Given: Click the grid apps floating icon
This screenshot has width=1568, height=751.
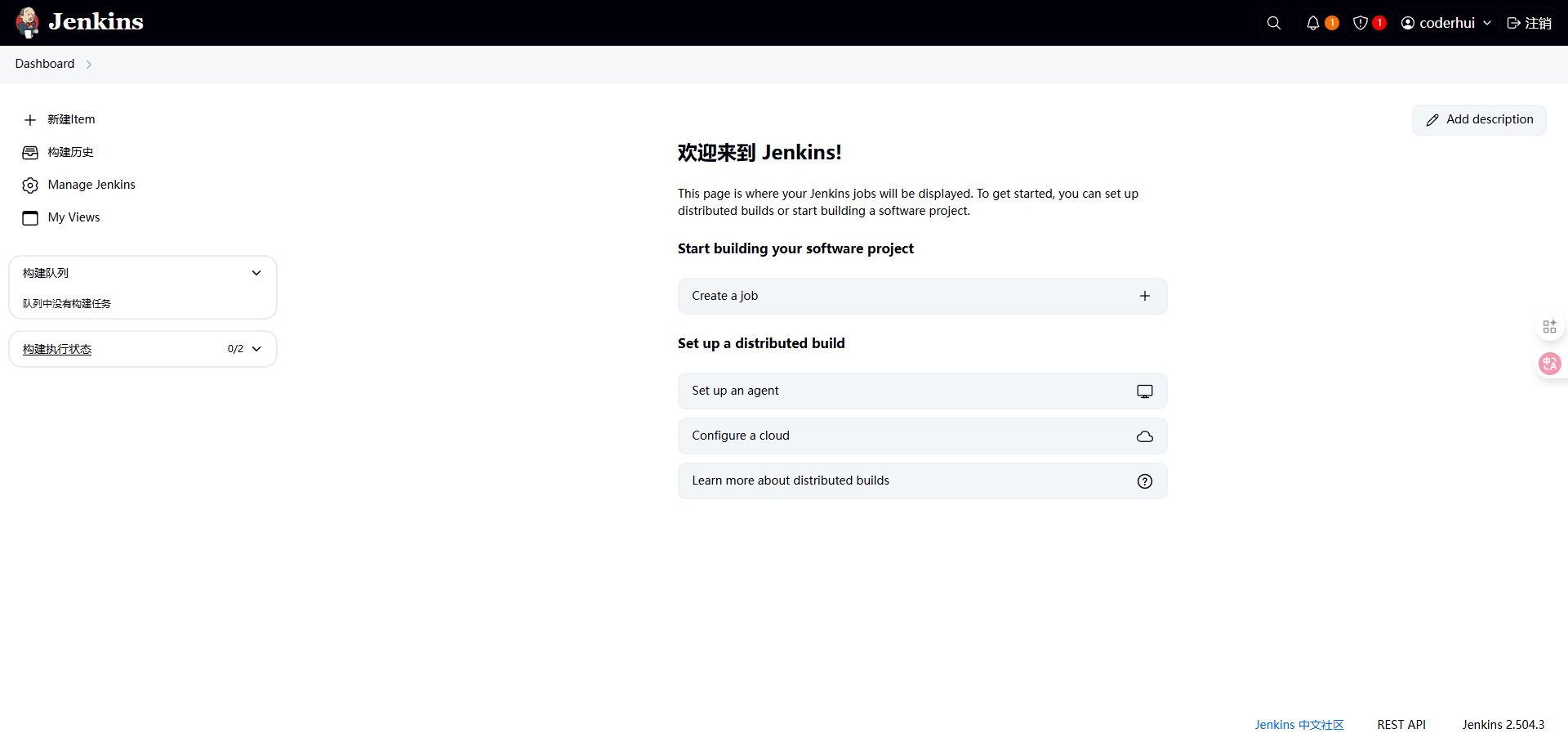Looking at the screenshot, I should 1549,327.
